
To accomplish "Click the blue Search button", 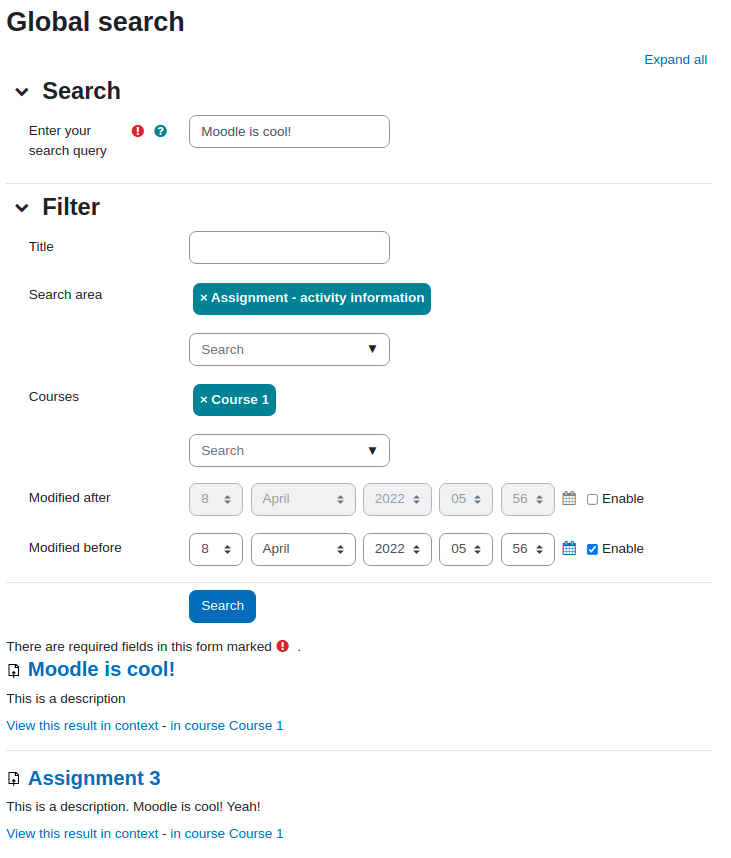I will (222, 606).
